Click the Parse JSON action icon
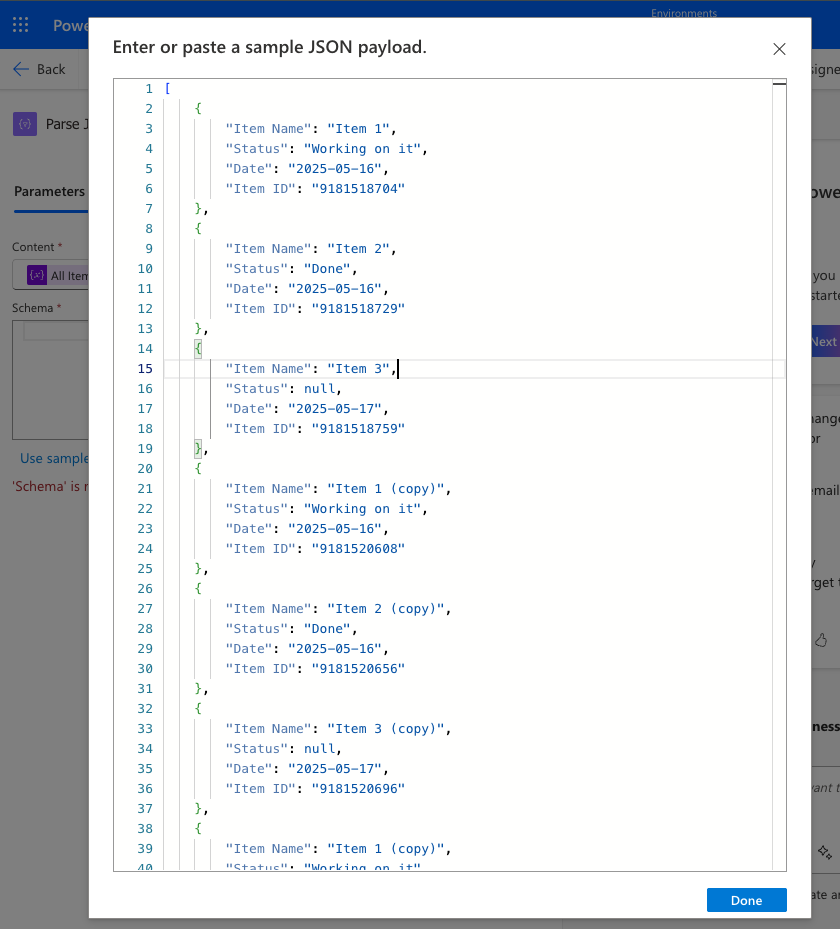This screenshot has height=929, width=840. click(25, 124)
